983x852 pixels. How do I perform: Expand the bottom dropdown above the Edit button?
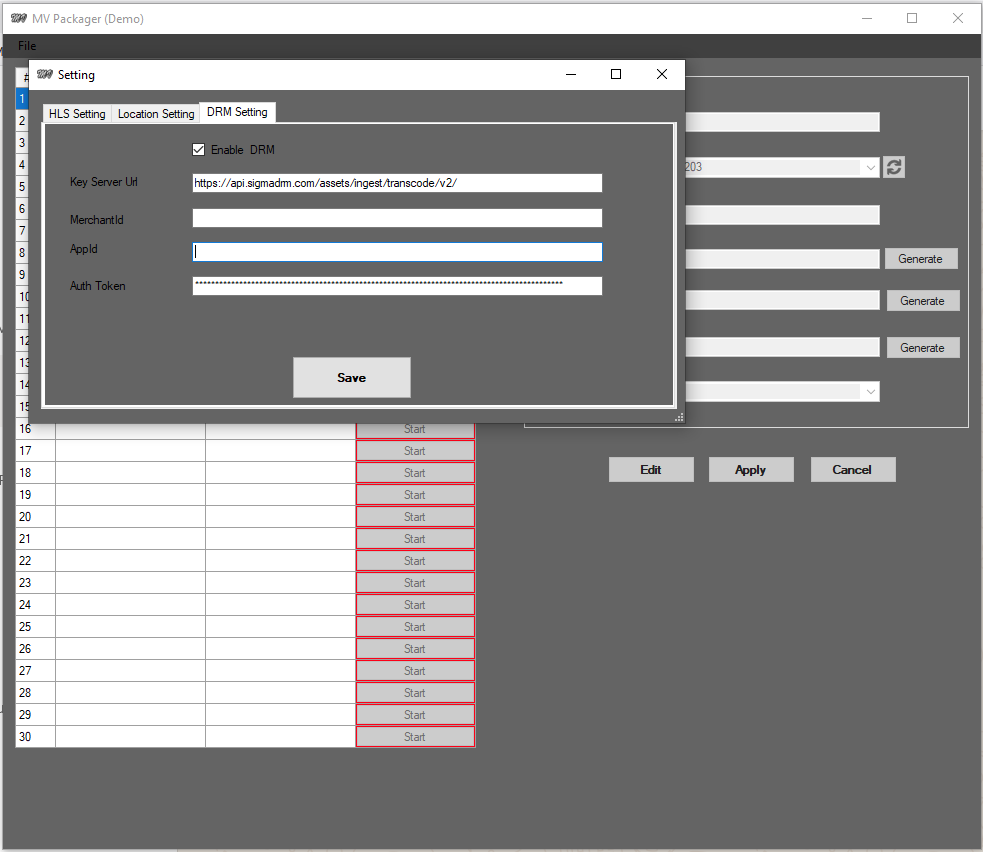click(x=869, y=392)
